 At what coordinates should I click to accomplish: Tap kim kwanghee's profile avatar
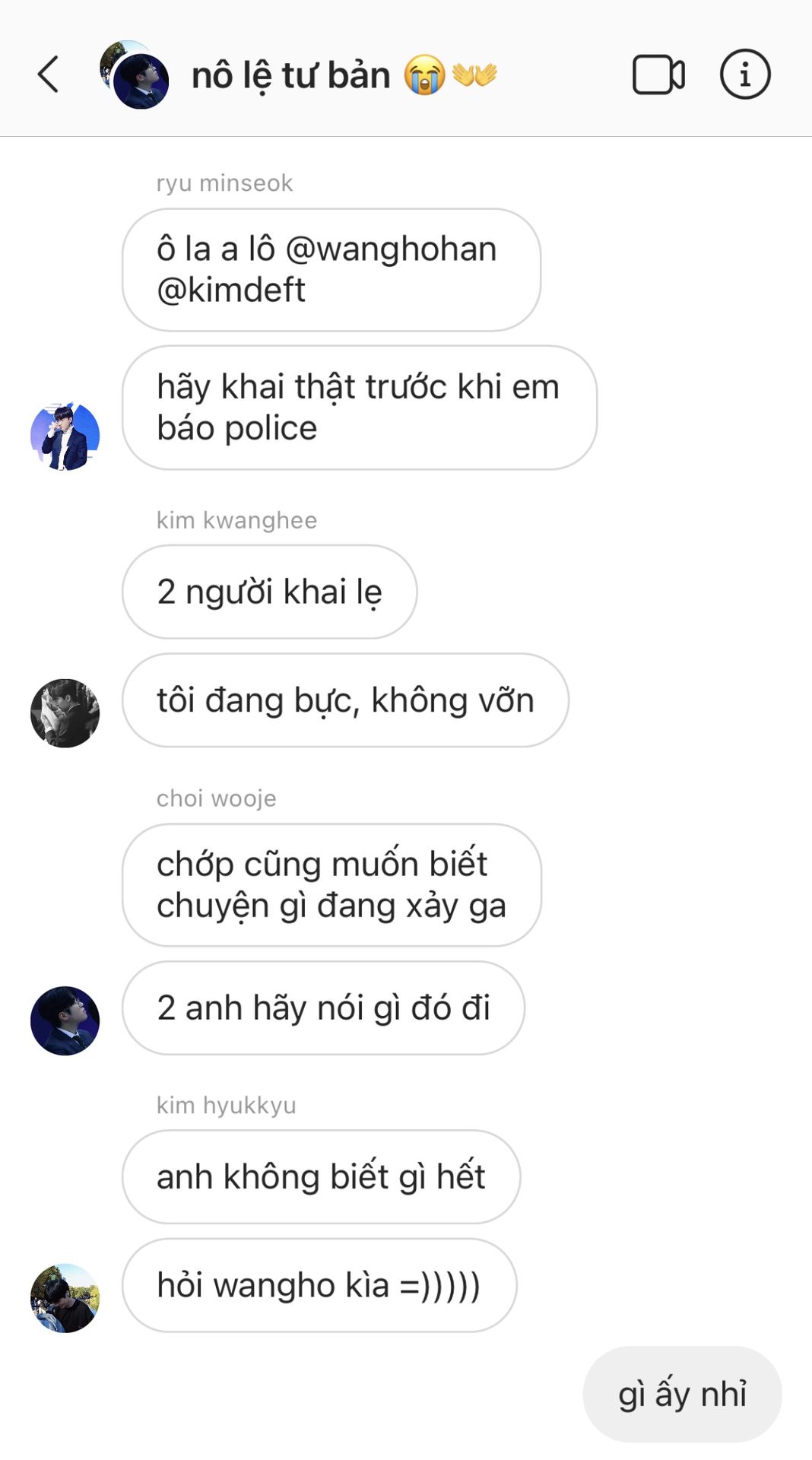coord(65,713)
